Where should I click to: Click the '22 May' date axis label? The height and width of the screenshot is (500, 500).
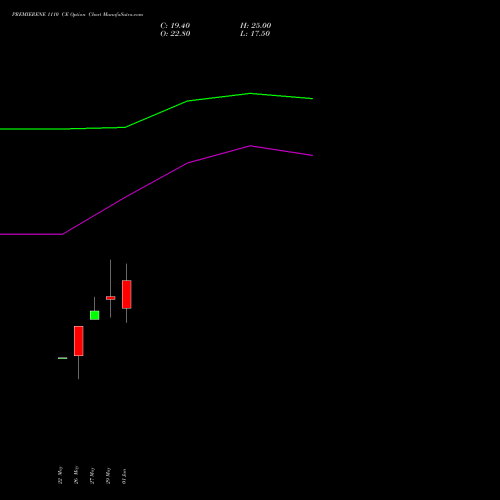pyautogui.click(x=60, y=475)
